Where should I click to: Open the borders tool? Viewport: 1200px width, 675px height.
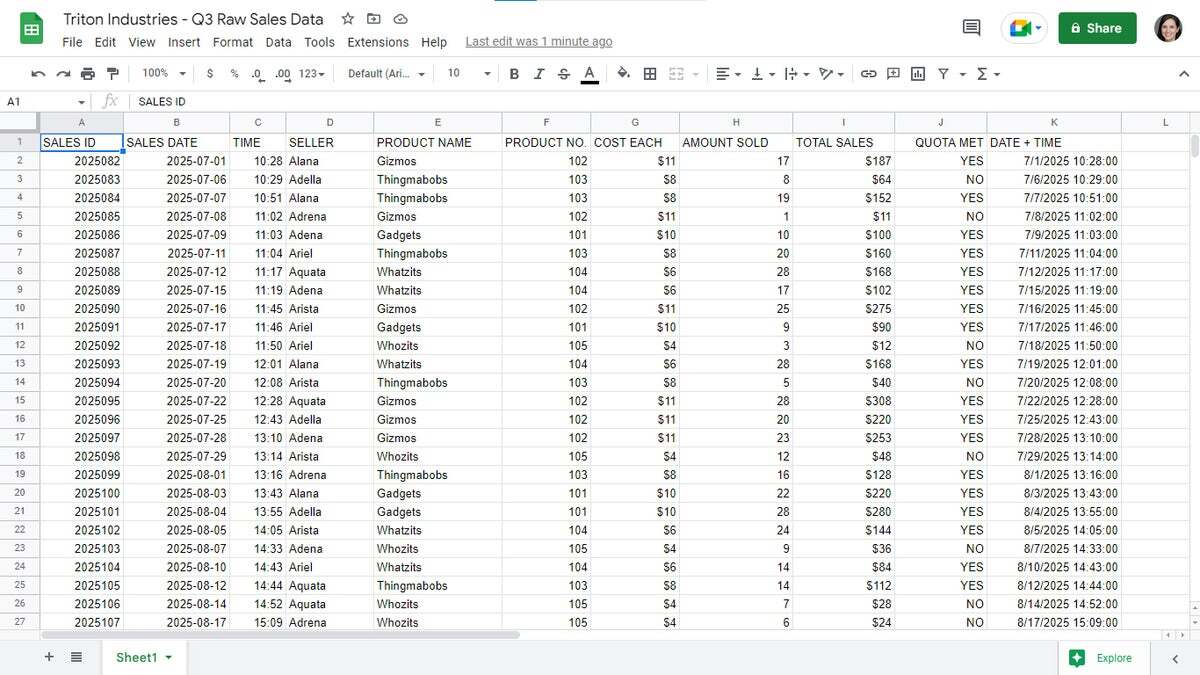tap(650, 74)
